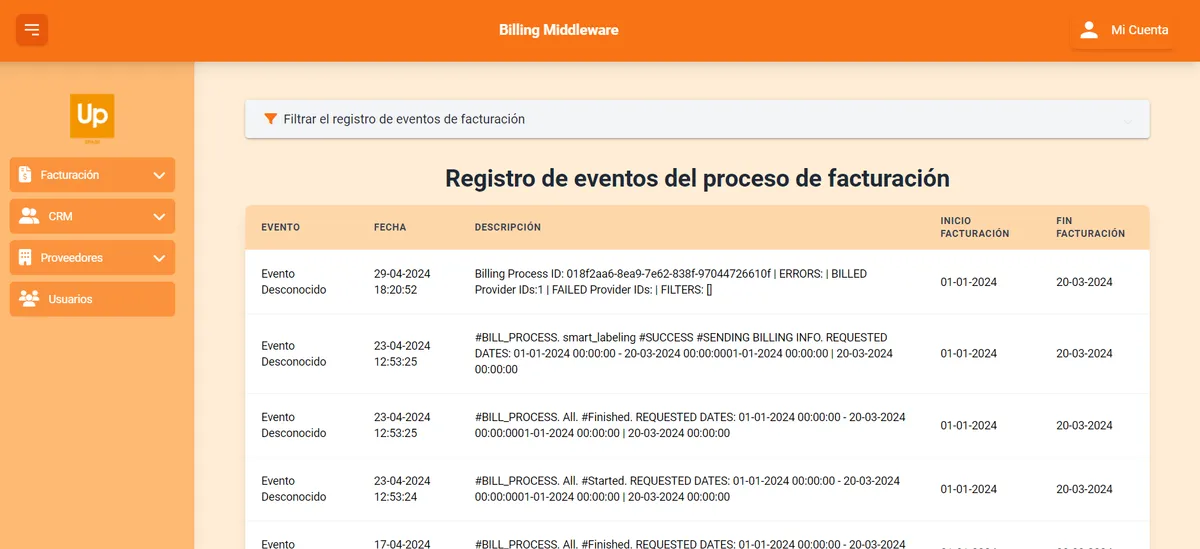Select the date 23-04-2024 12:53:24
1200x549 pixels.
coord(402,489)
